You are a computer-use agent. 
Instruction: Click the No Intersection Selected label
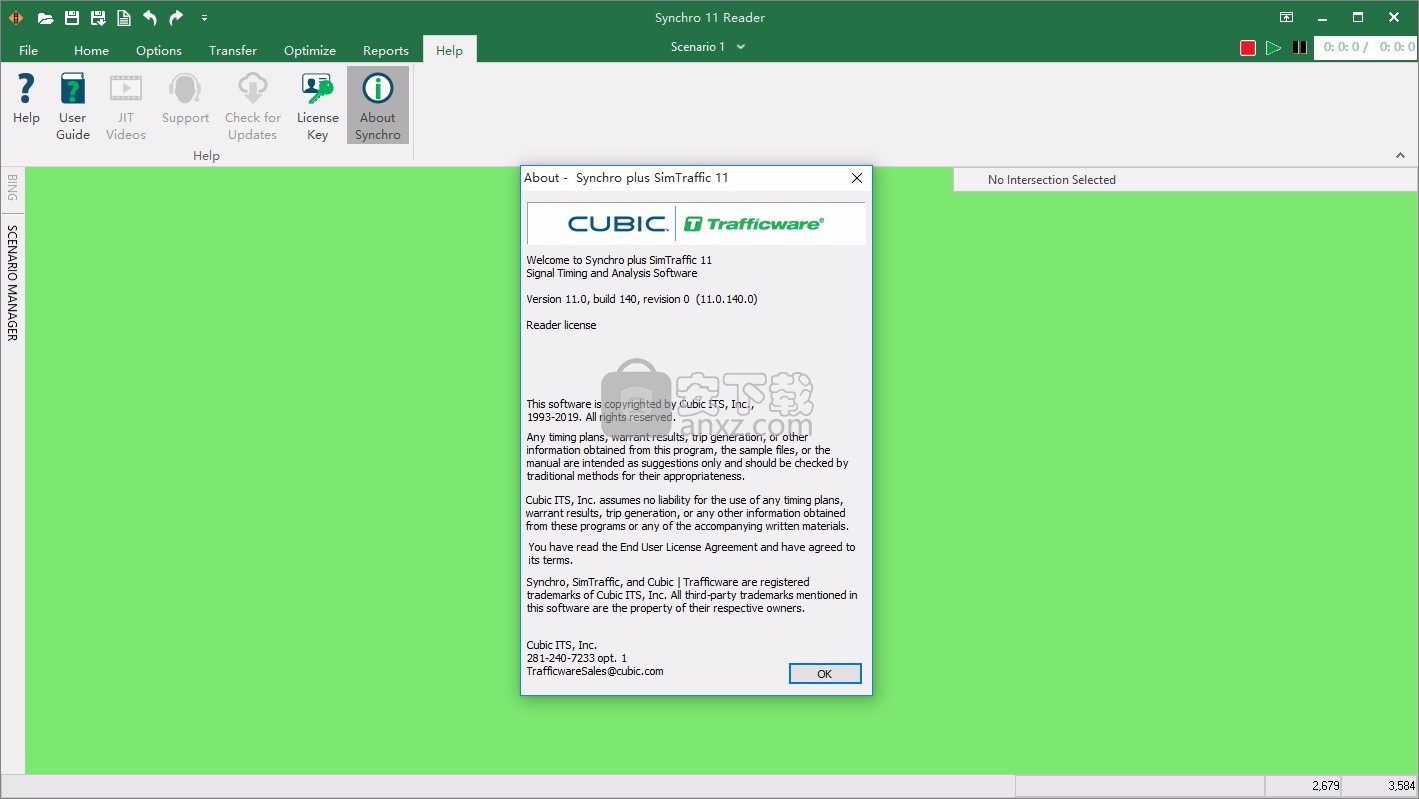coord(1051,180)
